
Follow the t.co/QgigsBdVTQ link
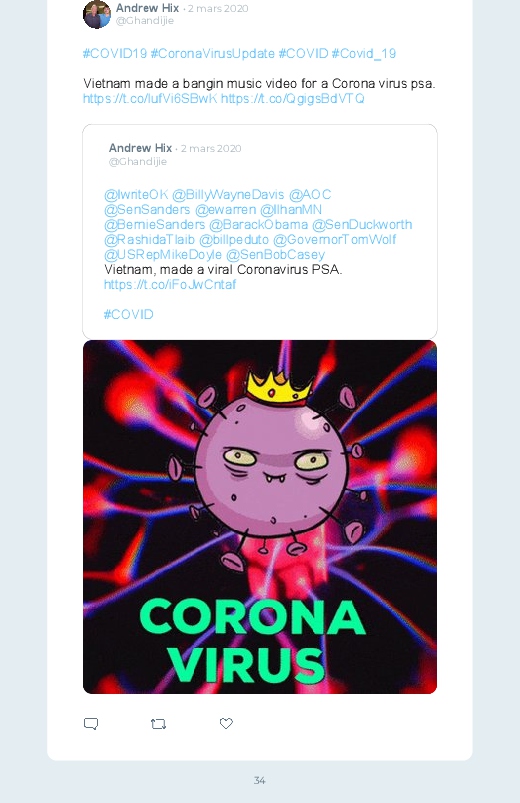click(293, 98)
